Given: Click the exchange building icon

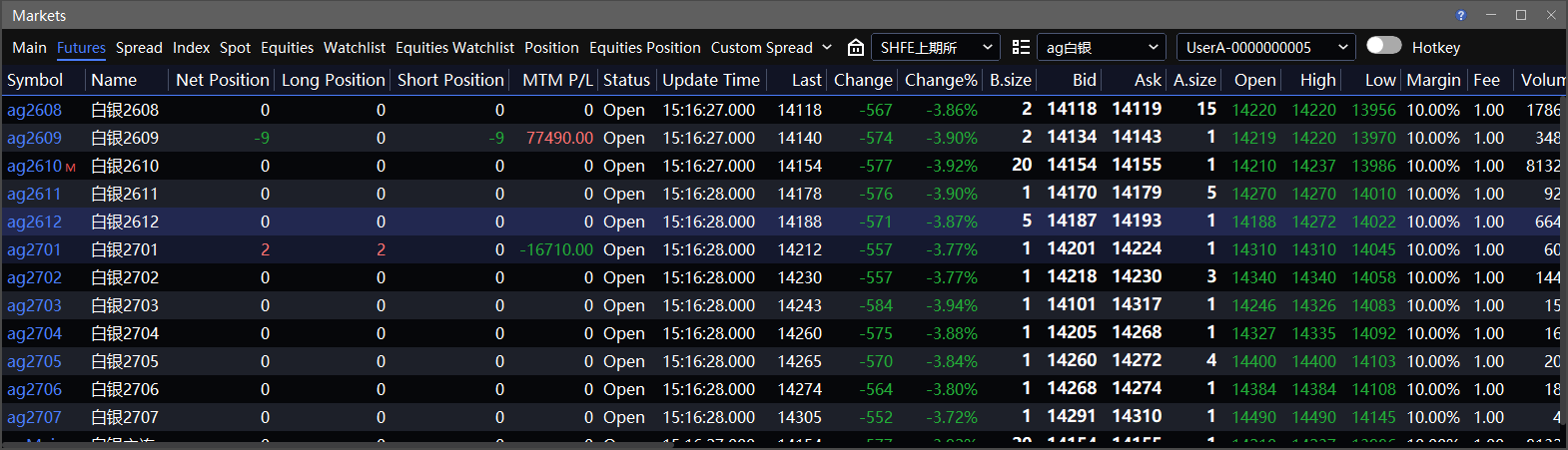Looking at the screenshot, I should tap(856, 47).
